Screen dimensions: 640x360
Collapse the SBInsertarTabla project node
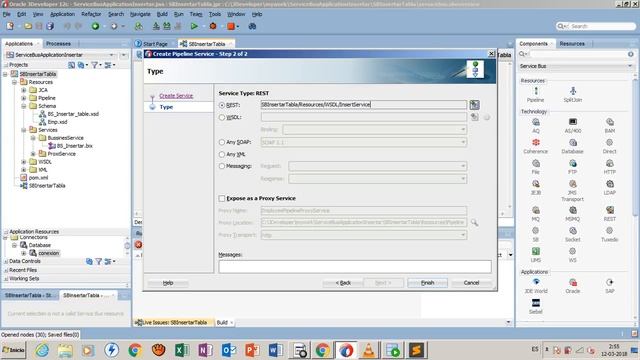click(5, 74)
